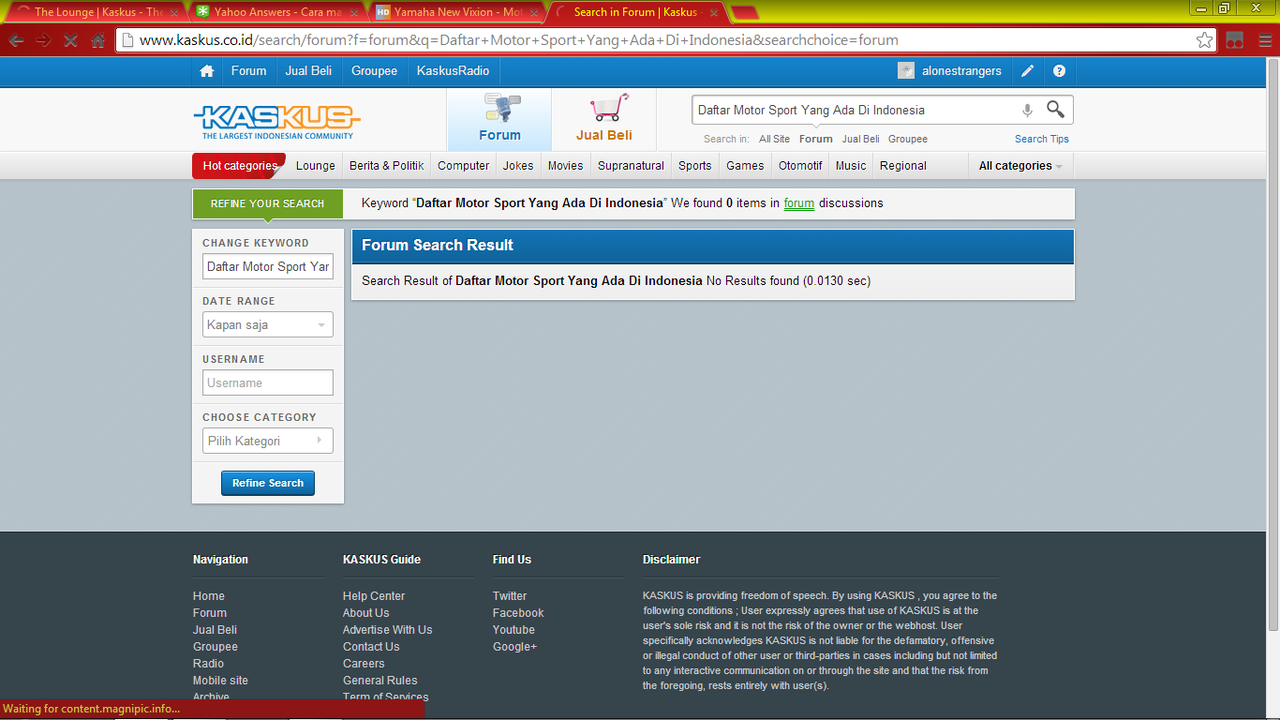
Task: Open Computer category
Action: [x=464, y=166]
